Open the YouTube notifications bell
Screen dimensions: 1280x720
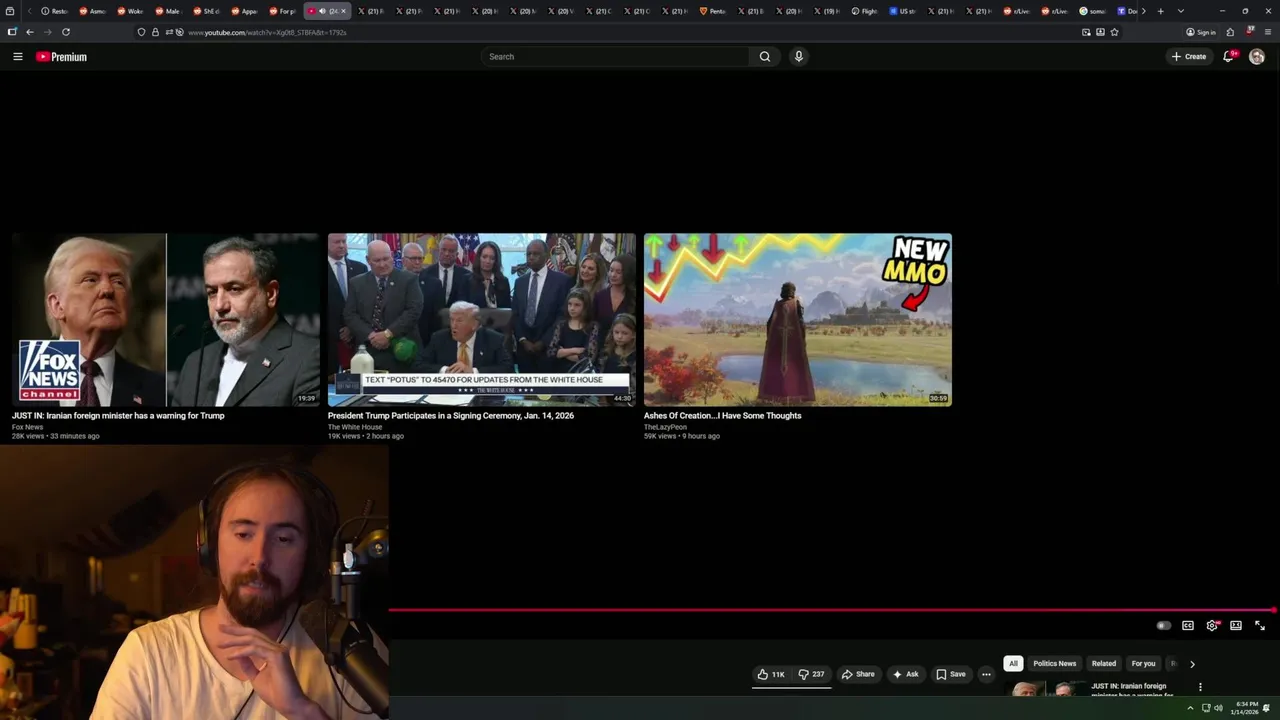pyautogui.click(x=1229, y=57)
